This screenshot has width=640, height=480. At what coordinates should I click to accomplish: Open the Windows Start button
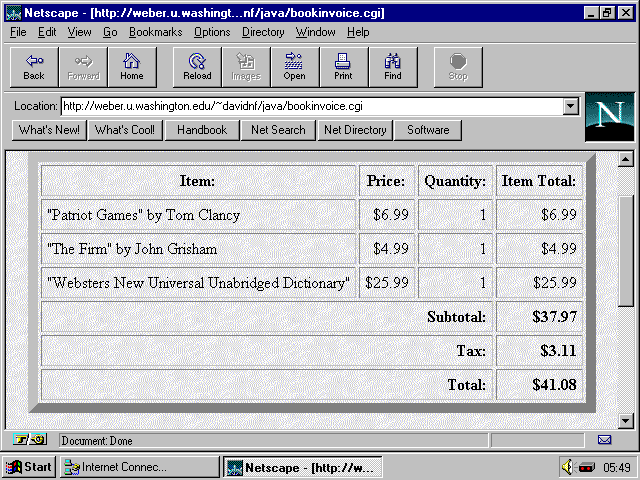pos(29,467)
